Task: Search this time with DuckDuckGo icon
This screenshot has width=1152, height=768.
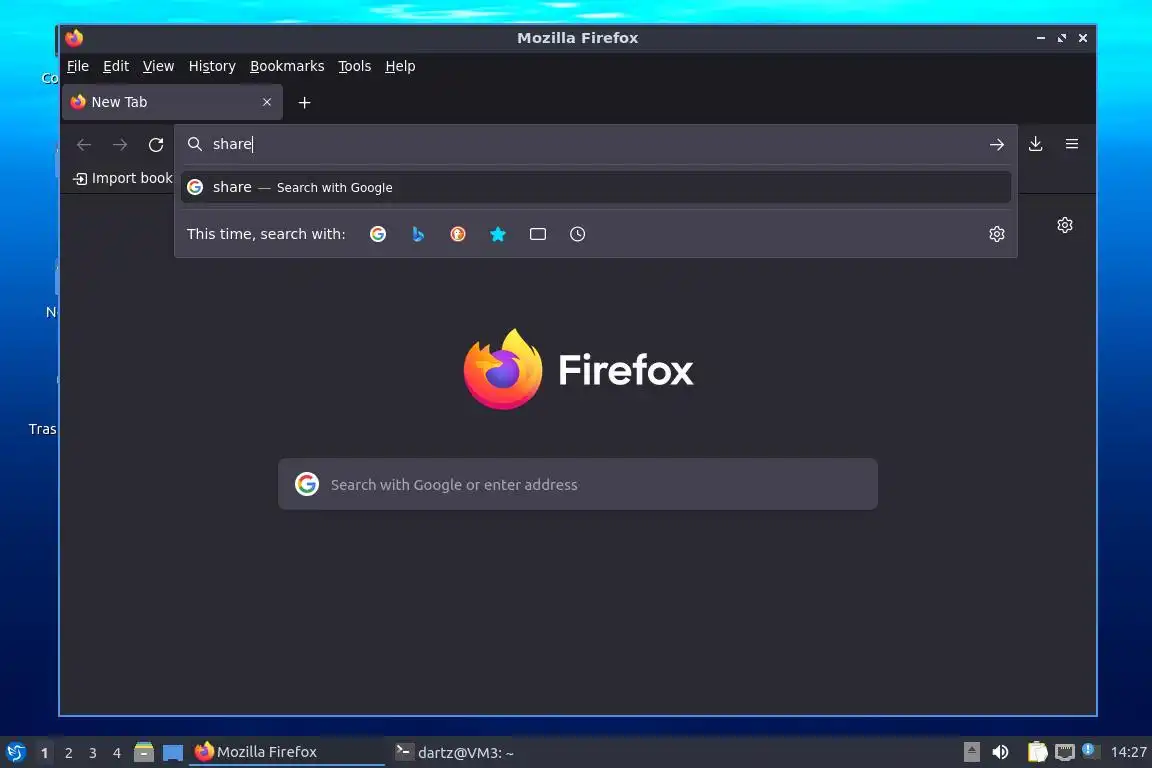Action: point(458,234)
